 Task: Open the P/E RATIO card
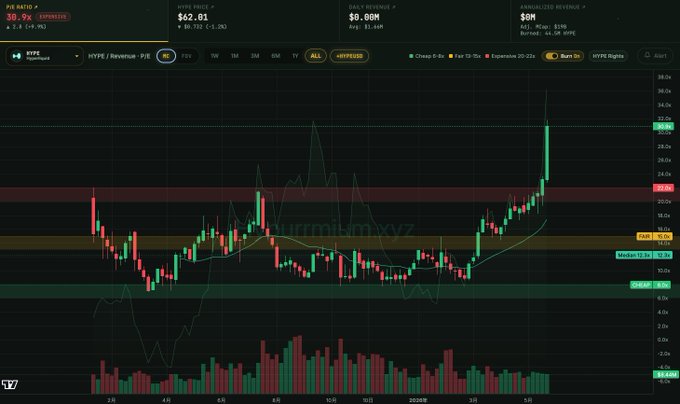pos(84,21)
